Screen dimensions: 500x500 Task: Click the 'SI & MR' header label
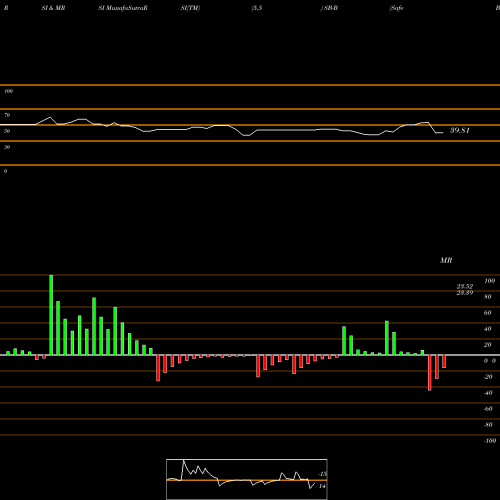53,8
